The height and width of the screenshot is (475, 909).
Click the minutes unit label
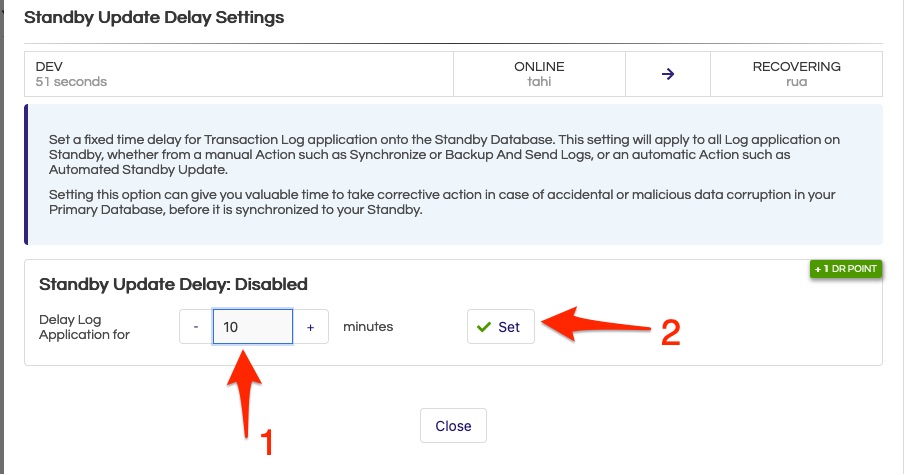(x=368, y=327)
